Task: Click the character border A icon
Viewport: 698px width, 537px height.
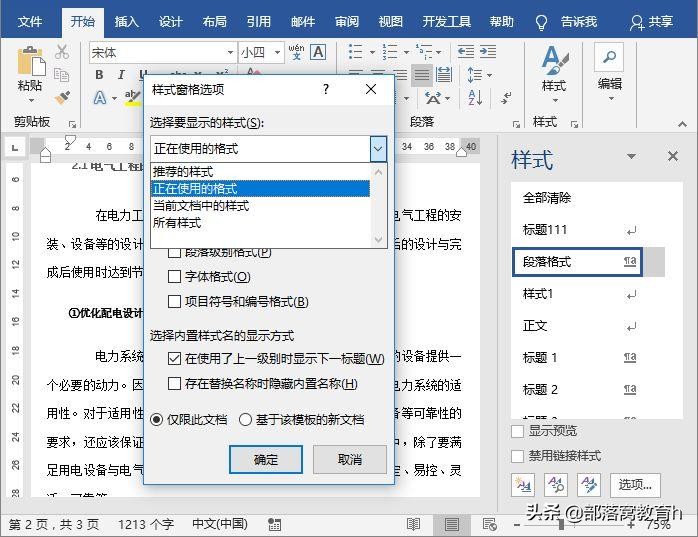Action: pyautogui.click(x=318, y=52)
